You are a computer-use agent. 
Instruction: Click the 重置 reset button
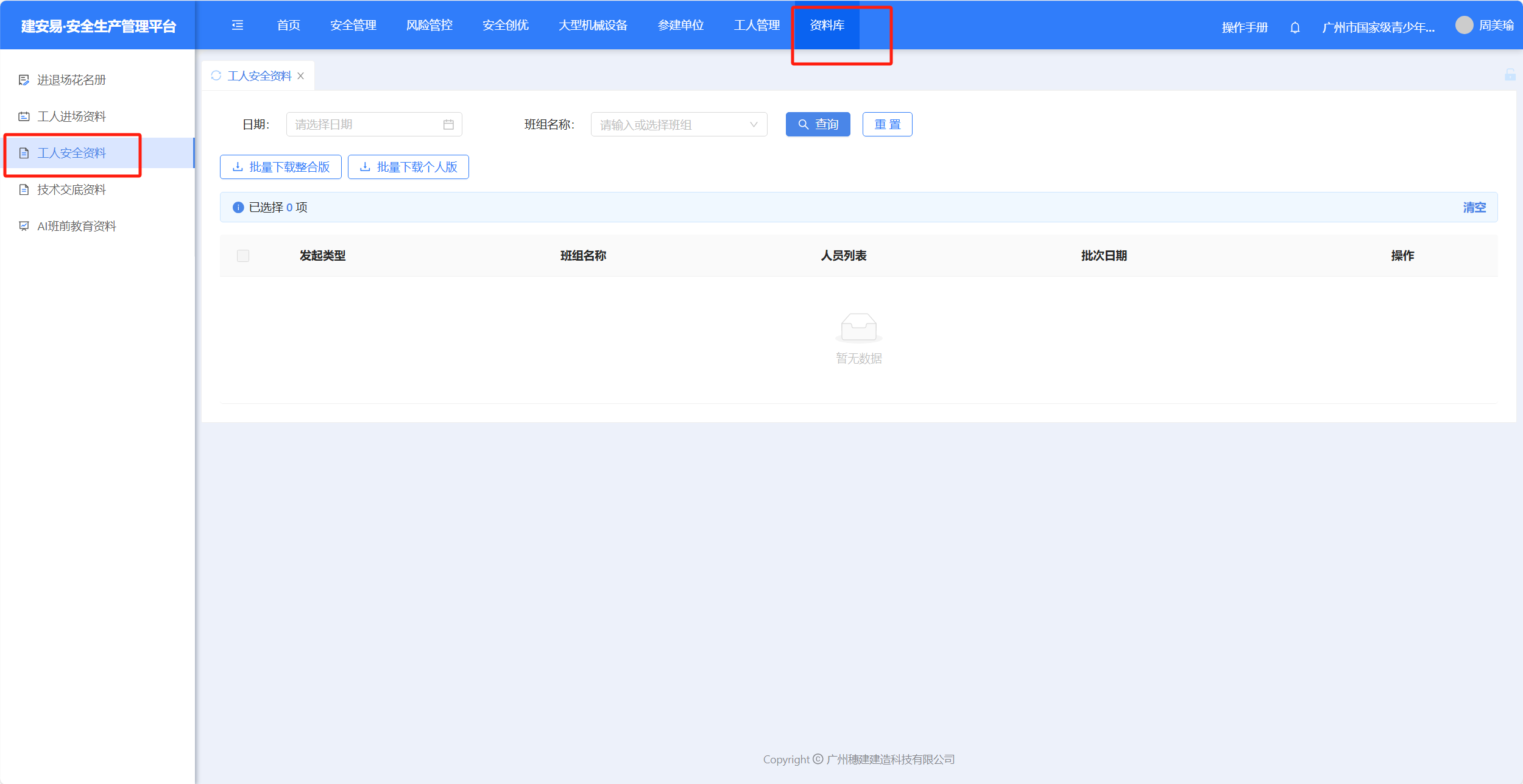pyautogui.click(x=887, y=124)
